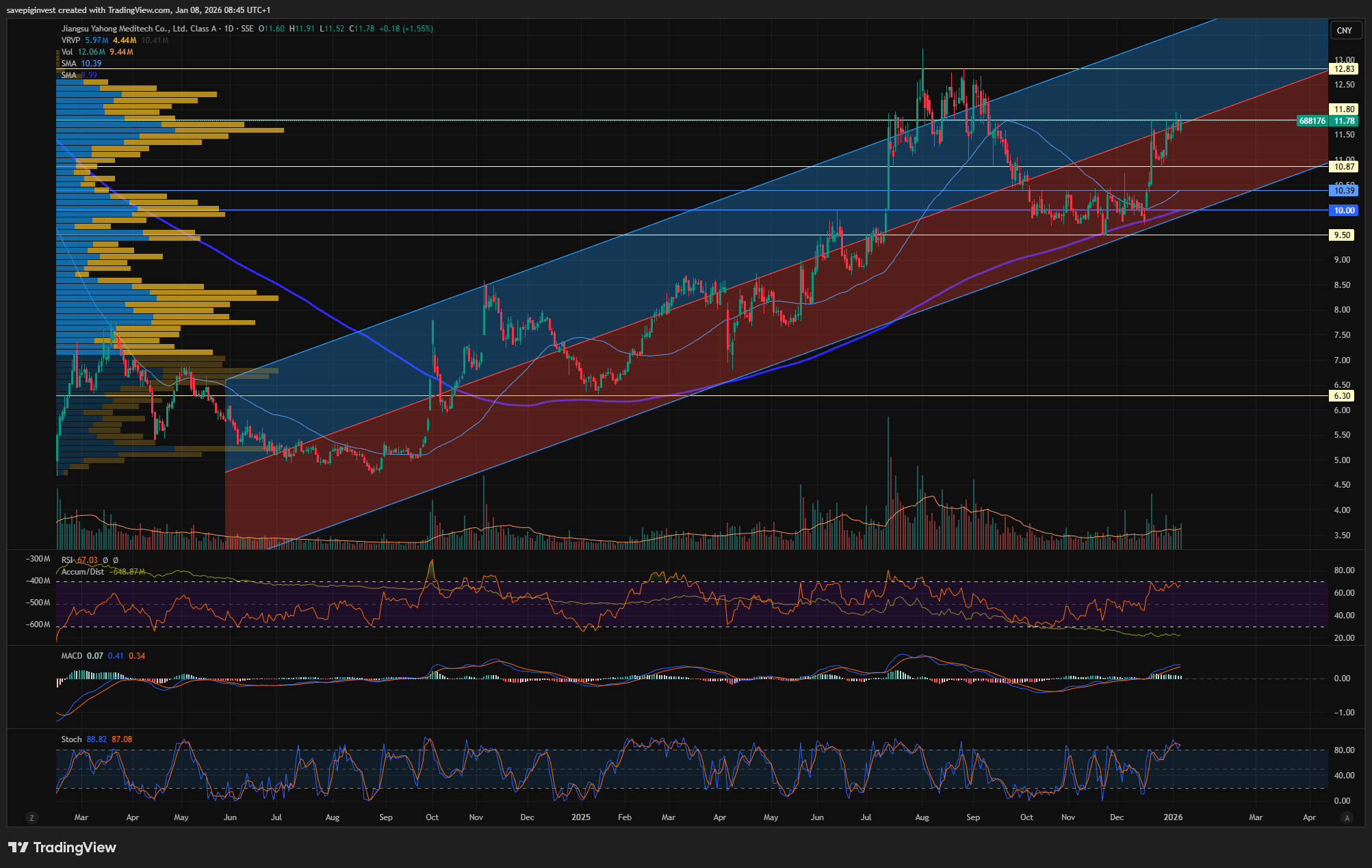Click the TradingView wordmark text
Viewport: 1372px width, 868px height.
pyautogui.click(x=75, y=847)
